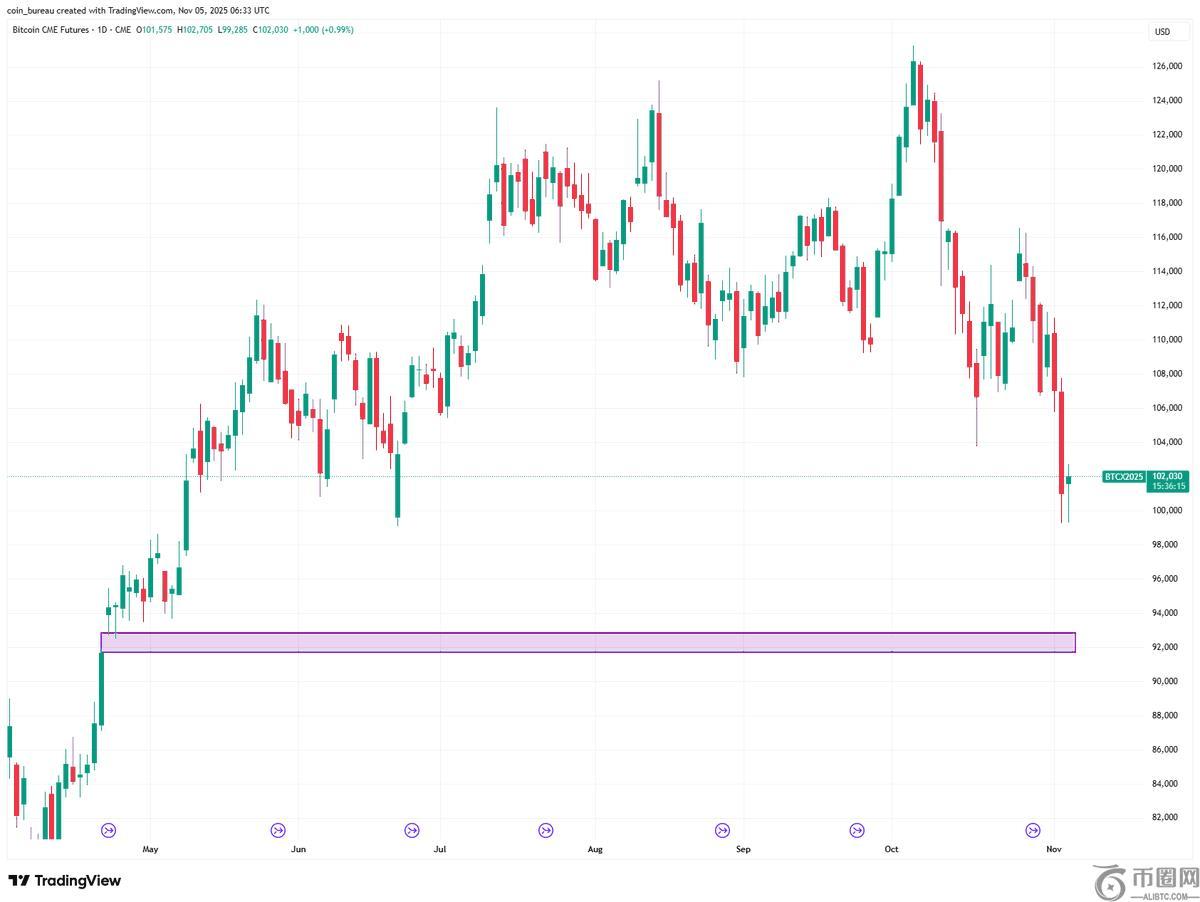
Task: Click the contract marker icon left of Oct
Action: click(857, 830)
